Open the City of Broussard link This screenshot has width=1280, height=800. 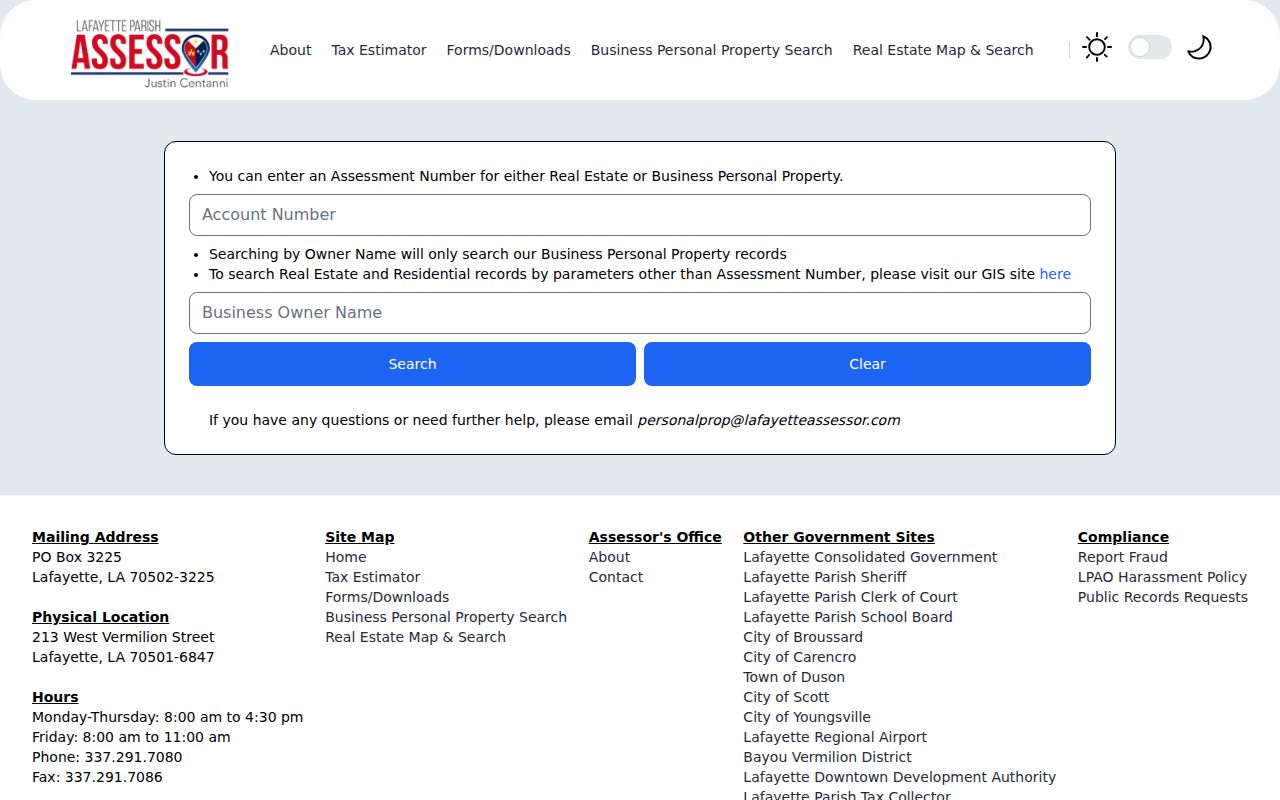click(803, 637)
